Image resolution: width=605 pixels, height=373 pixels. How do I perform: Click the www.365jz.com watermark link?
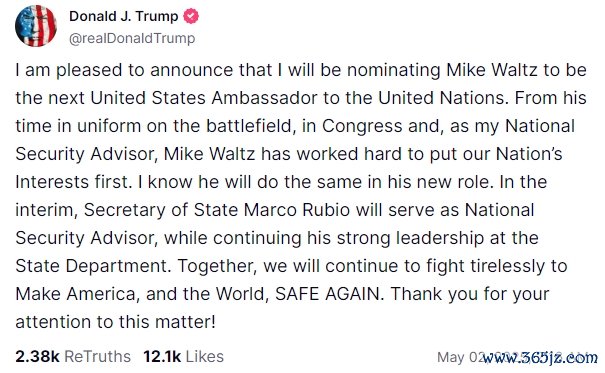coord(540,358)
